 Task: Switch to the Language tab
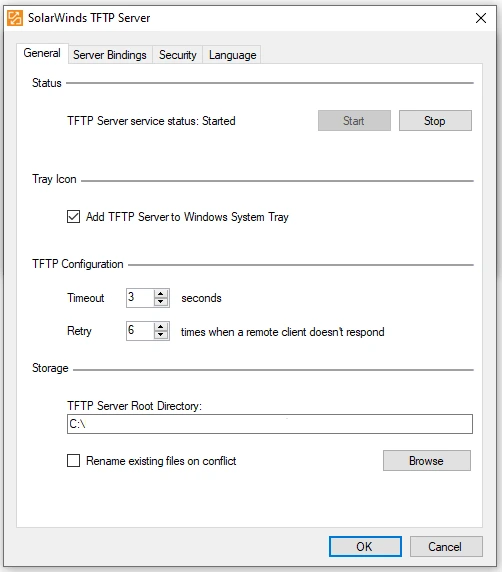click(x=232, y=55)
